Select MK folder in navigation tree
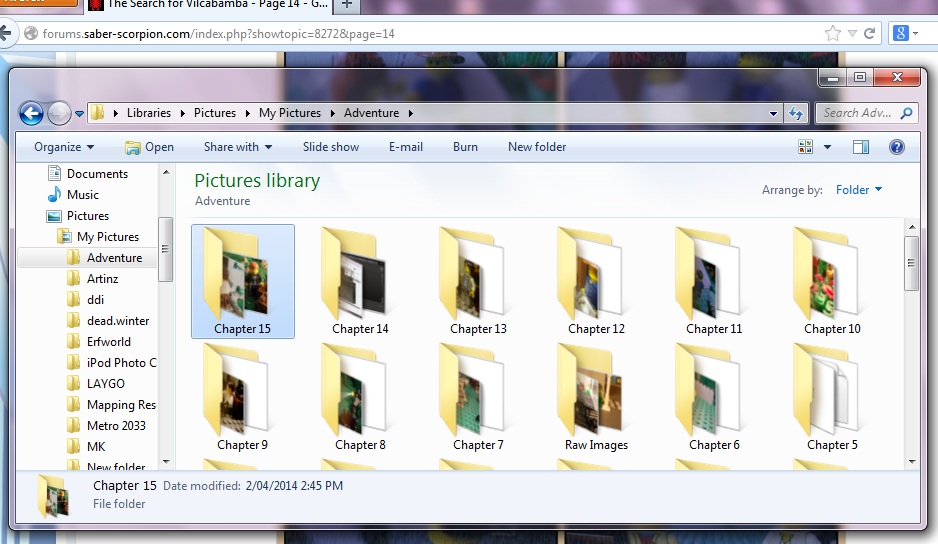The height and width of the screenshot is (544, 938). point(87,446)
